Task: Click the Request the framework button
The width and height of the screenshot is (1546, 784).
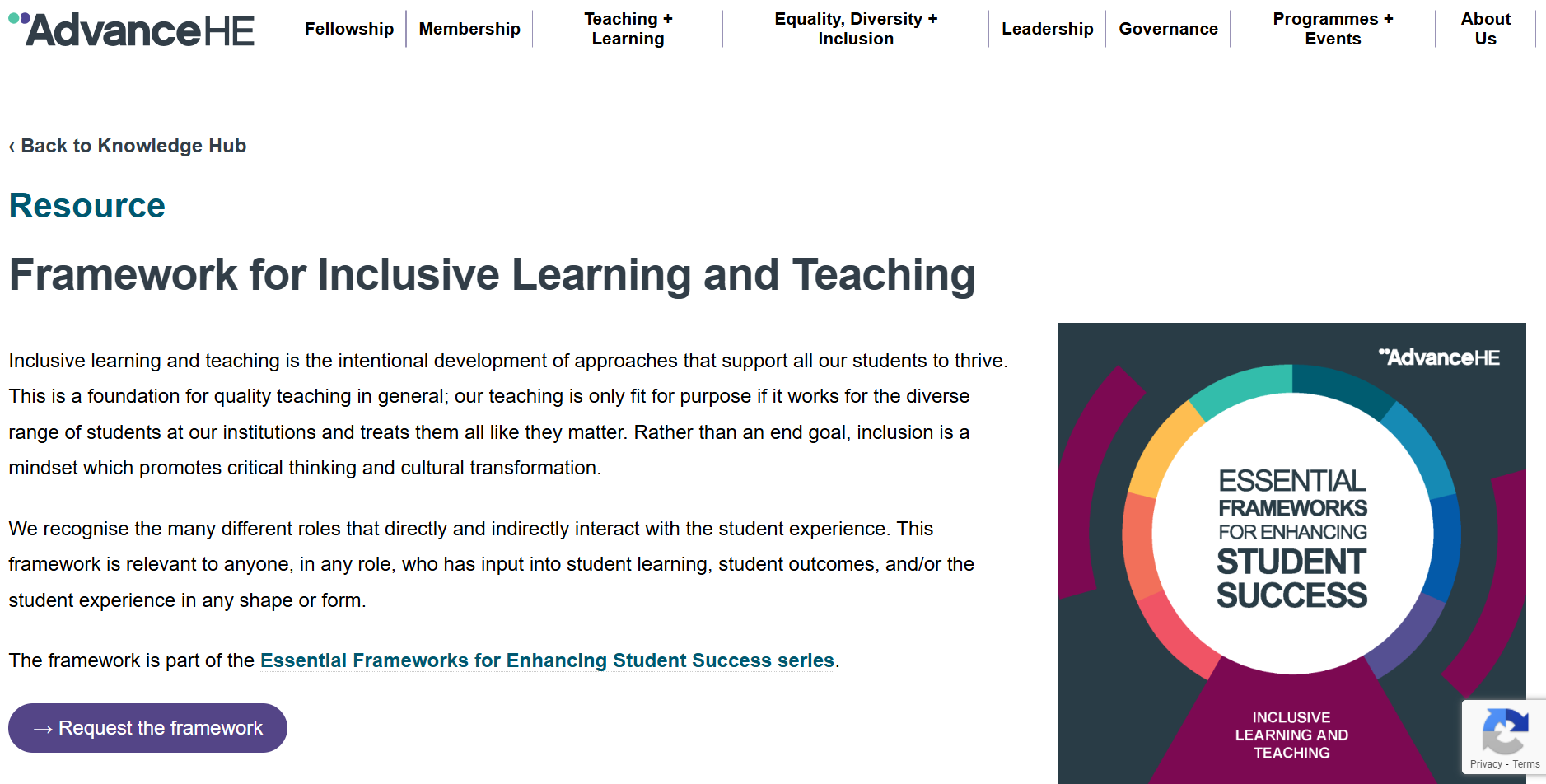Action: coord(147,727)
